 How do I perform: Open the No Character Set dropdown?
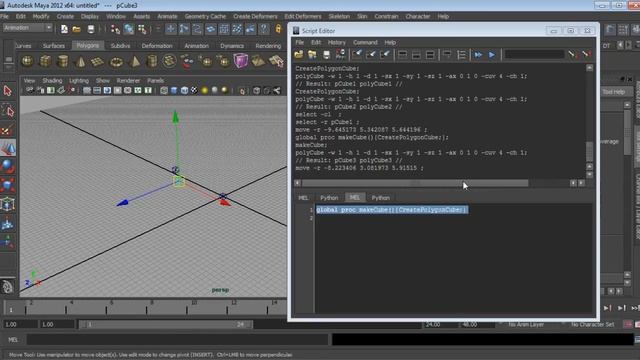592,324
